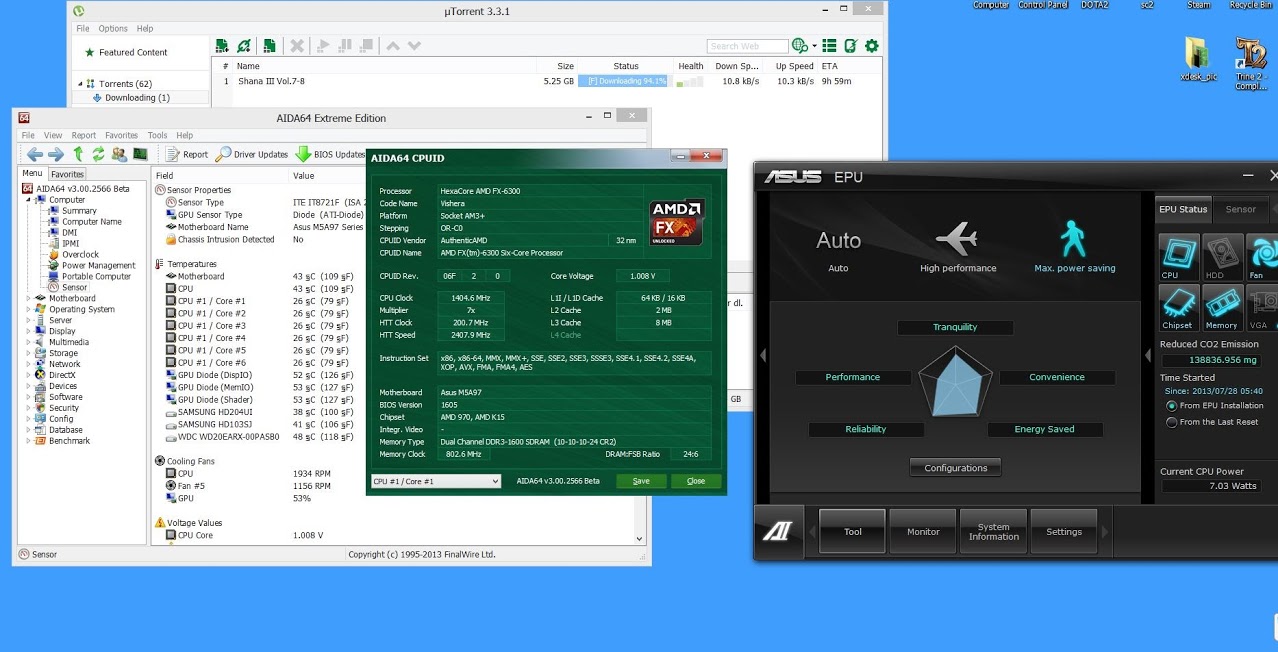Viewport: 1278px width, 652px height.
Task: Move torrent down the queue in µTorrent
Action: [414, 46]
